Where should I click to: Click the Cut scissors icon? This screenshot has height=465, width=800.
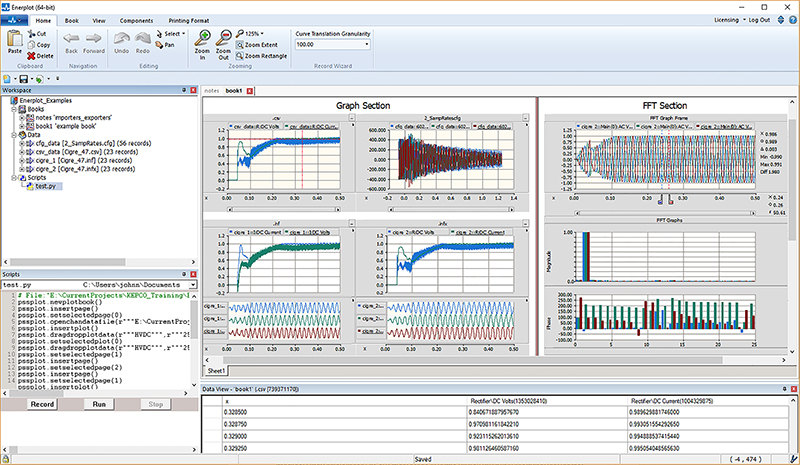point(31,33)
